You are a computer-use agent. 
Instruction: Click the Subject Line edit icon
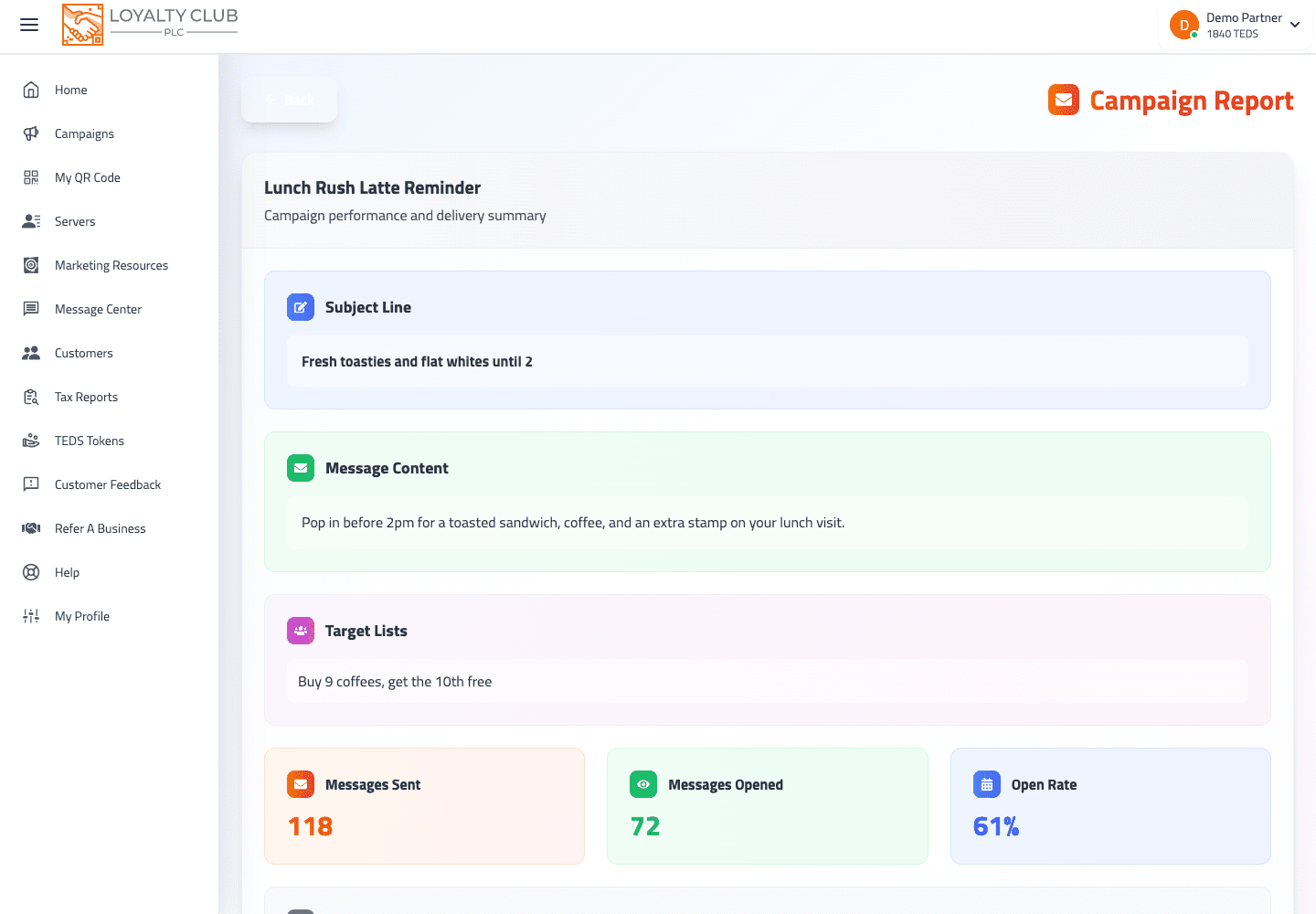pos(301,307)
